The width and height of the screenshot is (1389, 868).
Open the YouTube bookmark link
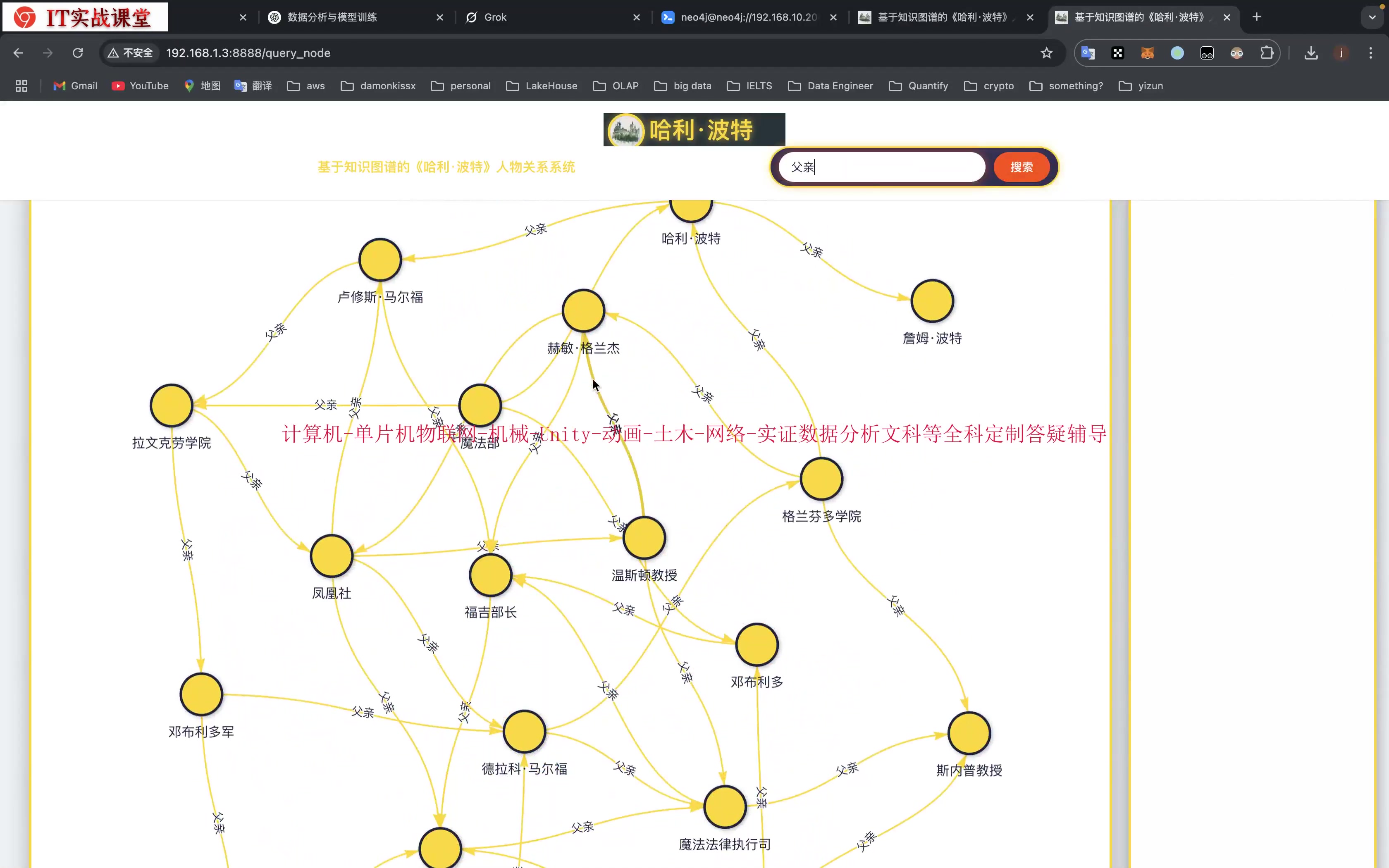(140, 86)
